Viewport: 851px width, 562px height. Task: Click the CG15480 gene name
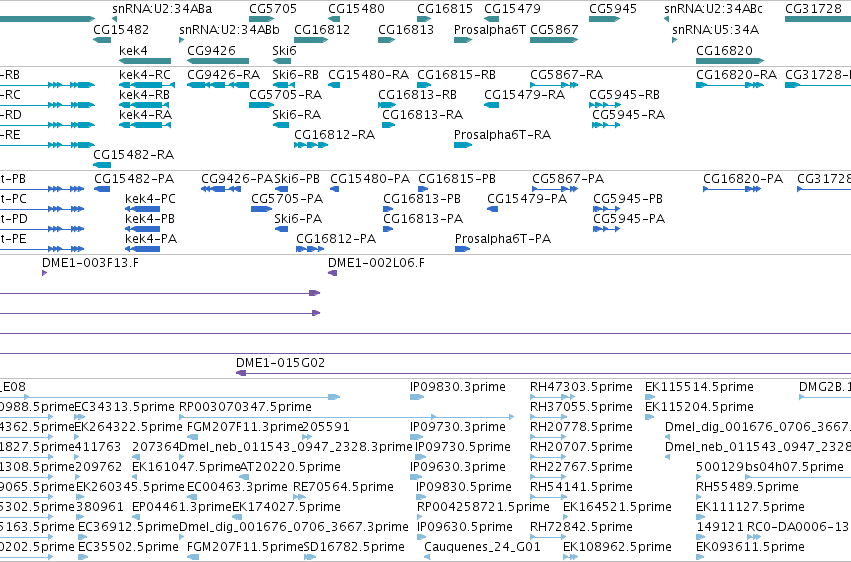coord(356,9)
